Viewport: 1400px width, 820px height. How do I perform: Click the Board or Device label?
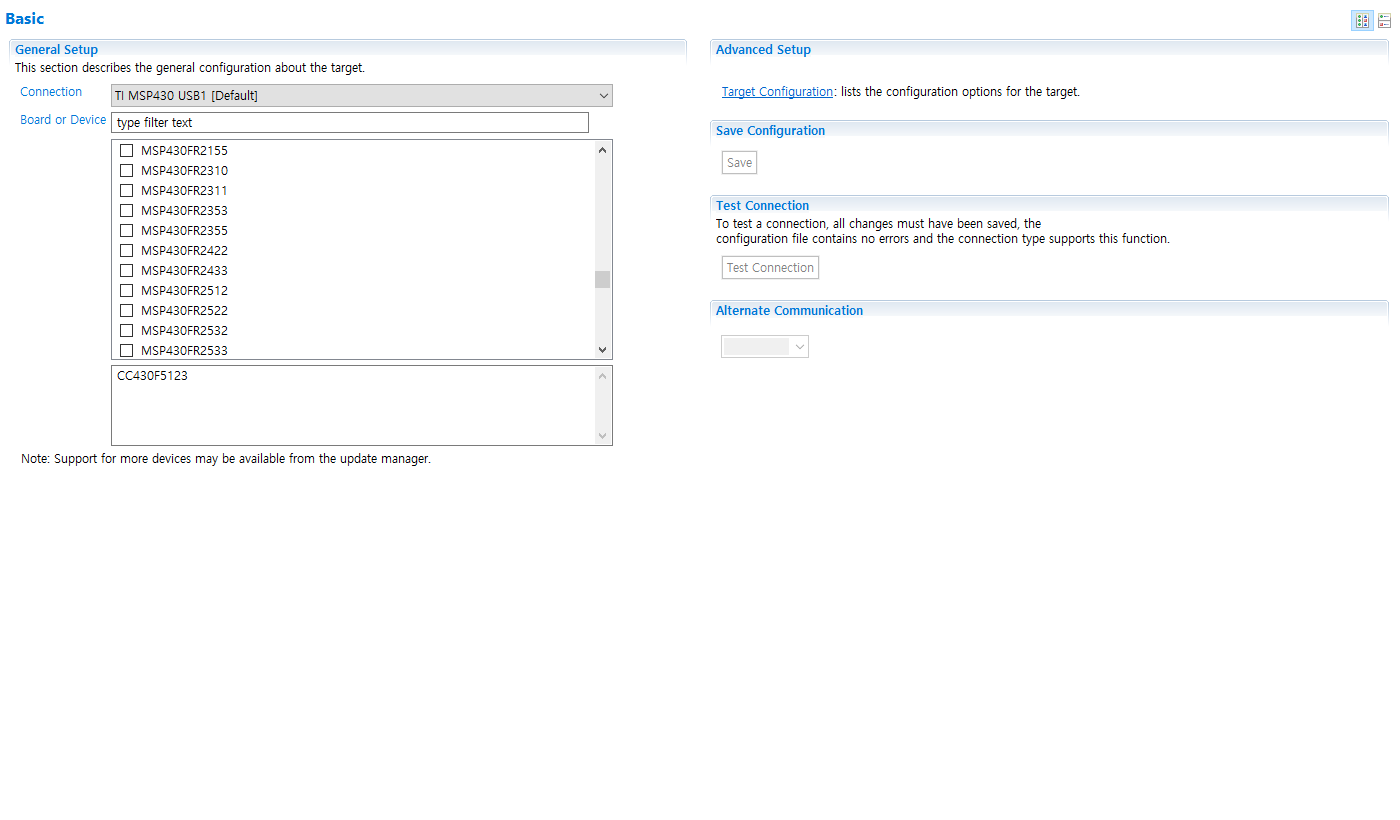63,120
